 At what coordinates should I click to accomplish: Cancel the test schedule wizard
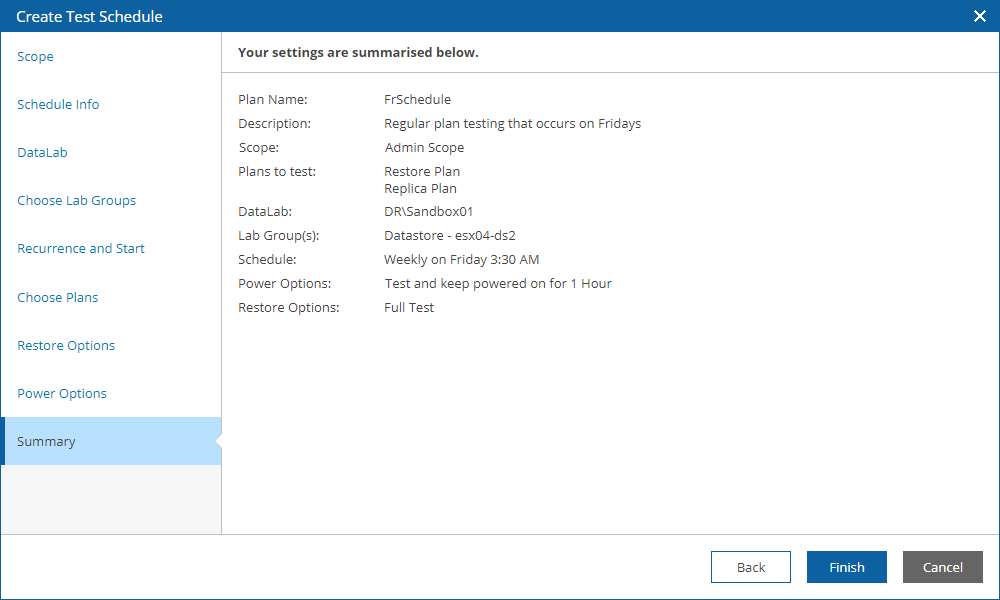coord(943,567)
